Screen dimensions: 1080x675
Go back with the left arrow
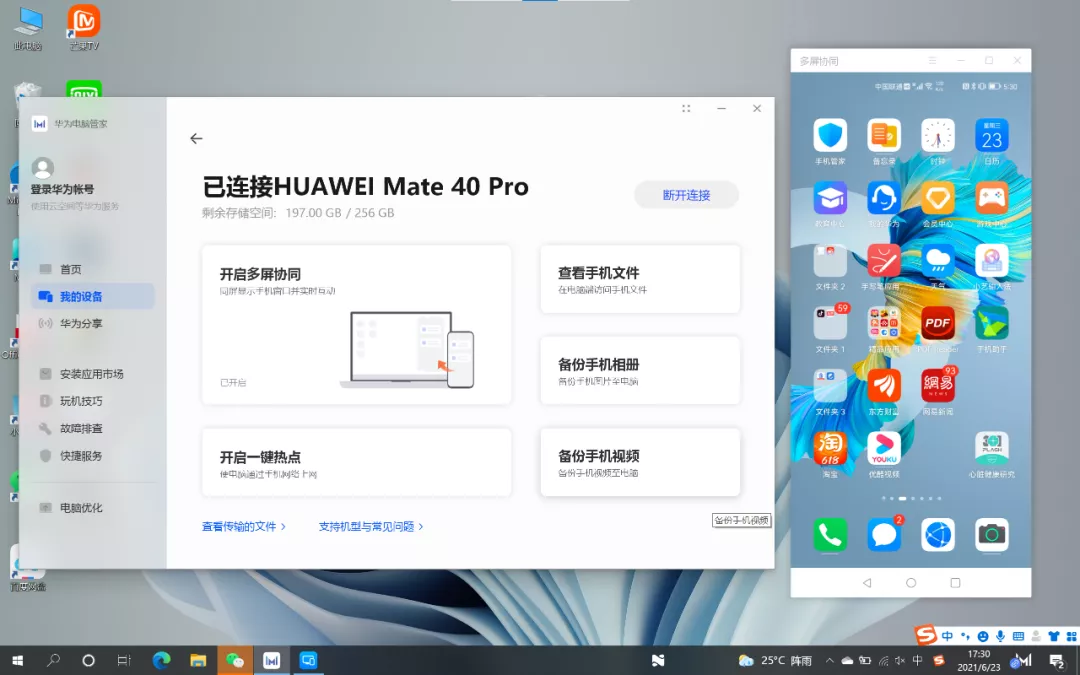click(x=196, y=138)
